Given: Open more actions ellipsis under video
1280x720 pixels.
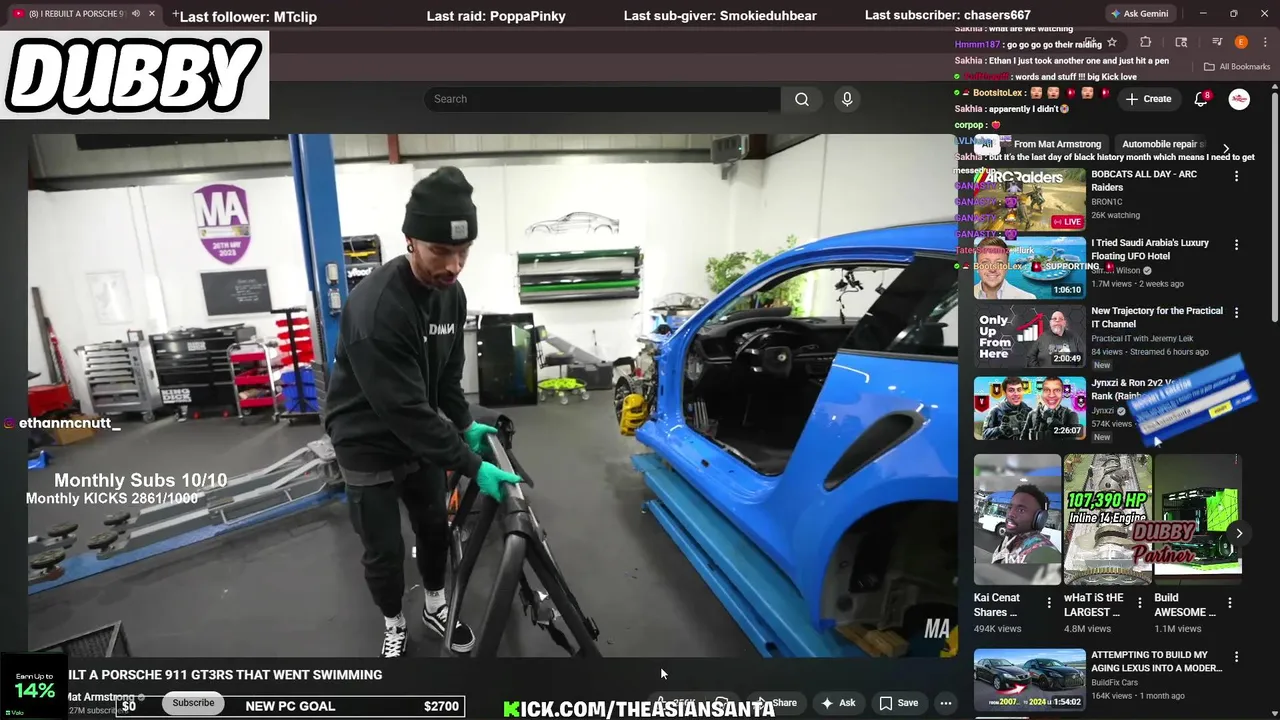Looking at the screenshot, I should click(x=946, y=703).
